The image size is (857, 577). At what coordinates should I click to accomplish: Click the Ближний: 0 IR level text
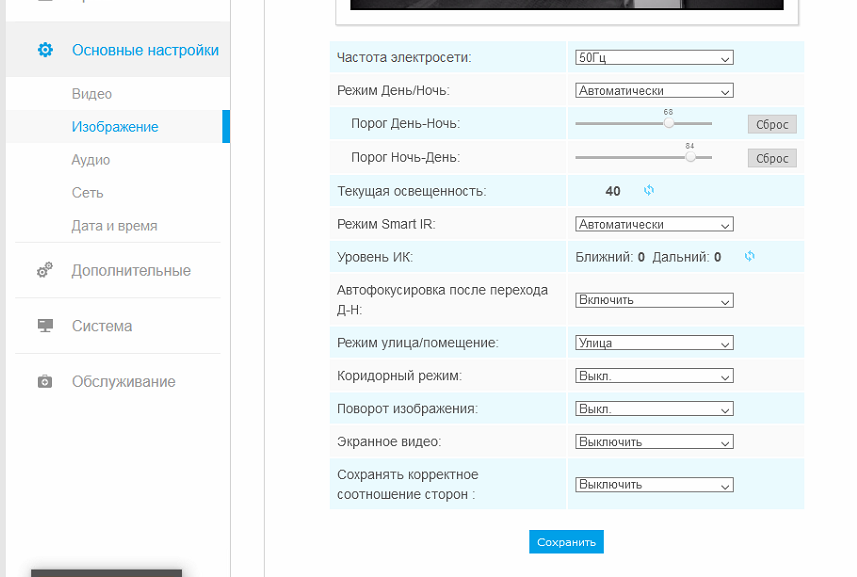(610, 257)
